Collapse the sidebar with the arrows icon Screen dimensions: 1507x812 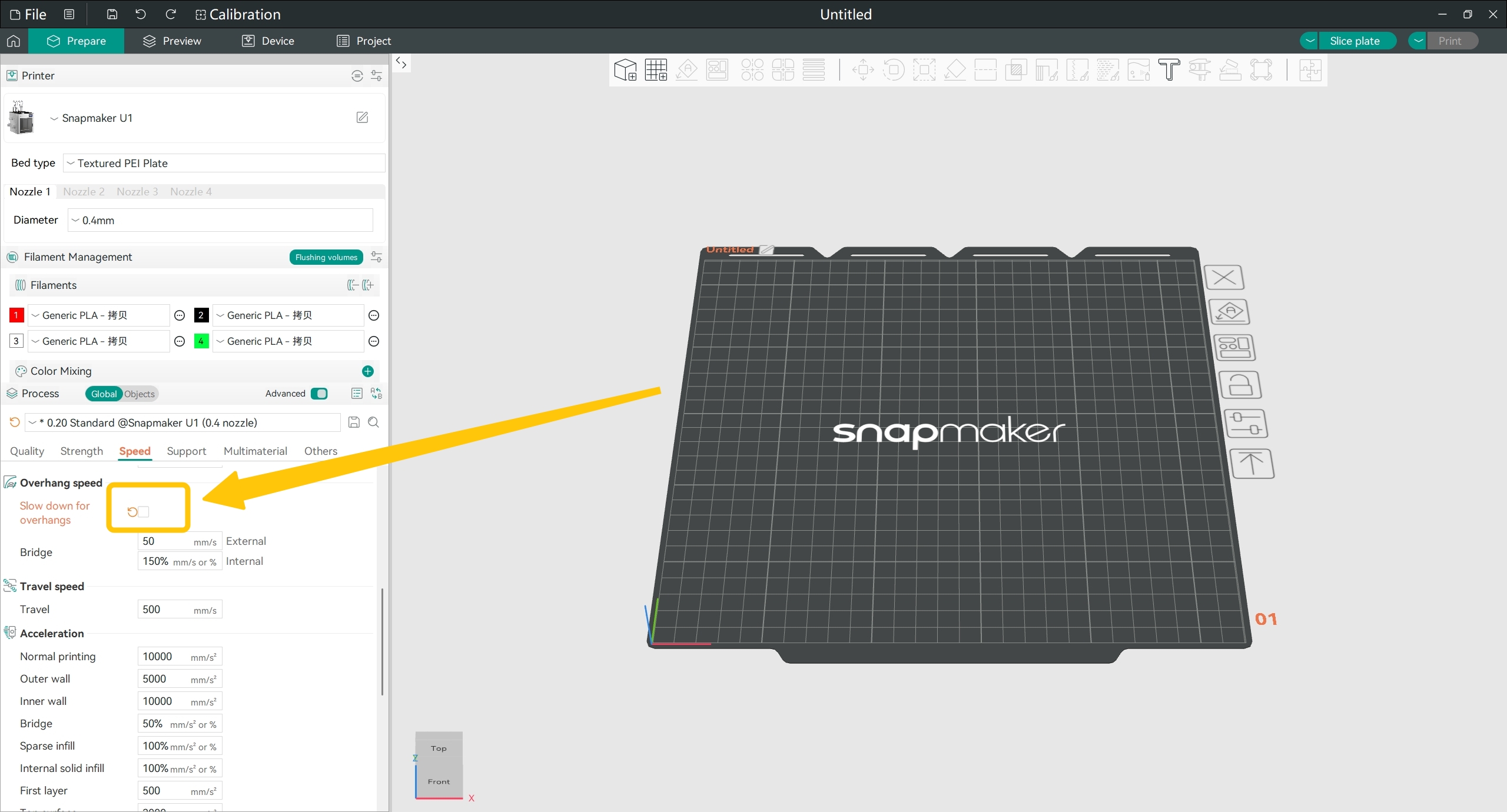401,63
